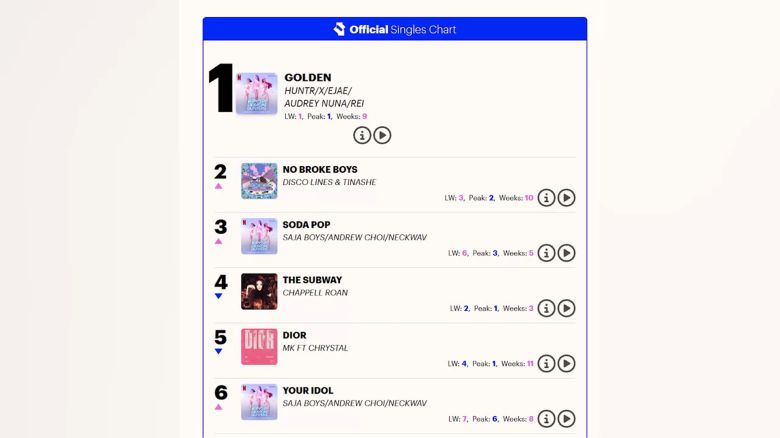Click the Official Charts logo icon
Screen dimensions: 780x438
click(x=339, y=29)
